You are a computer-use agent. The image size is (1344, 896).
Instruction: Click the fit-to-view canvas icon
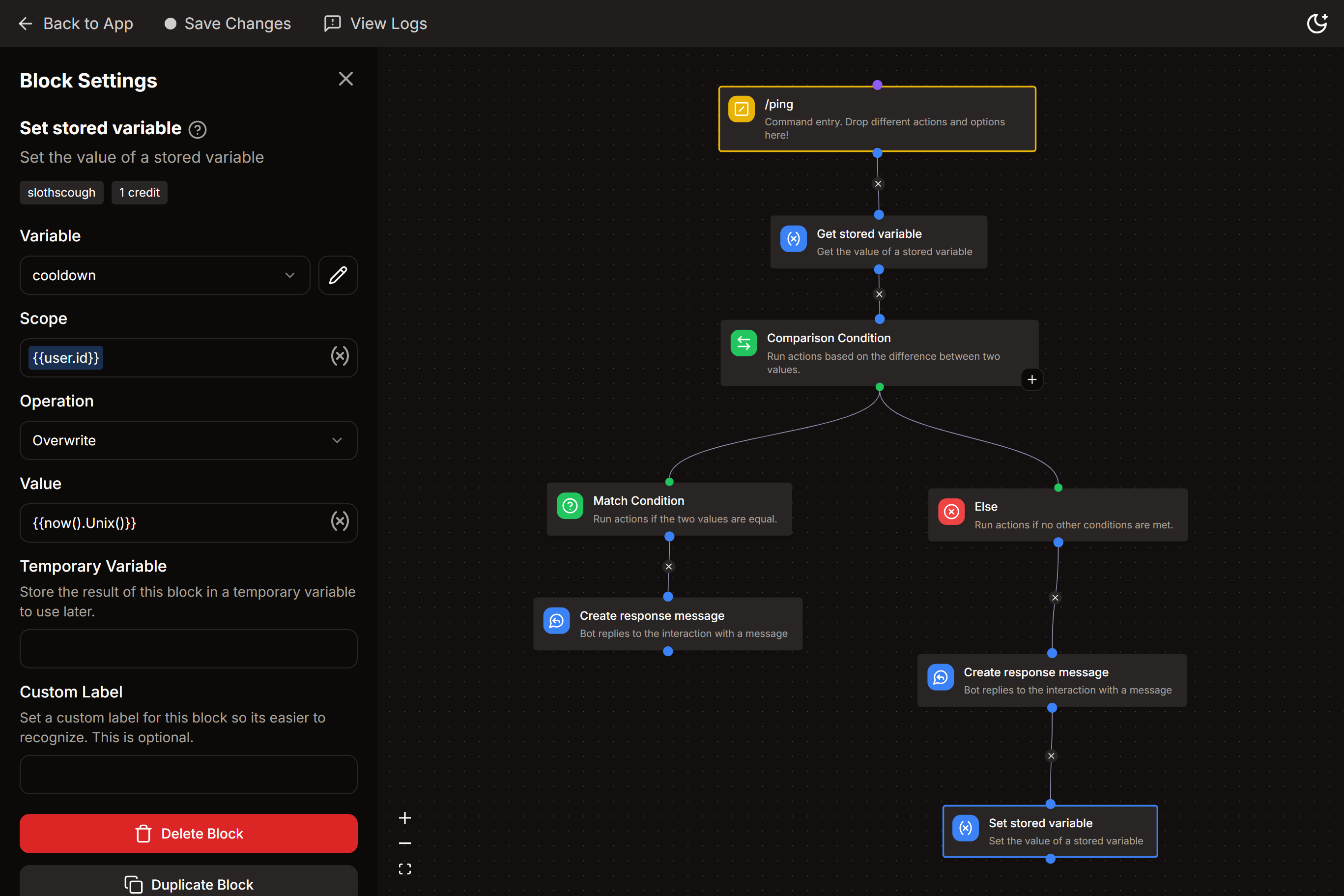[x=404, y=869]
